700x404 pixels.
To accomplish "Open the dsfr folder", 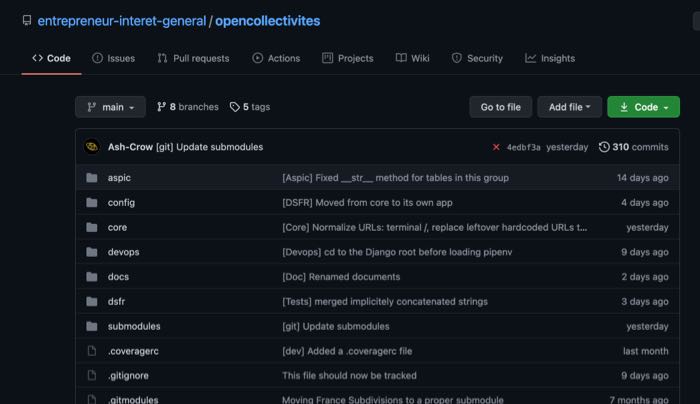I will pos(116,302).
